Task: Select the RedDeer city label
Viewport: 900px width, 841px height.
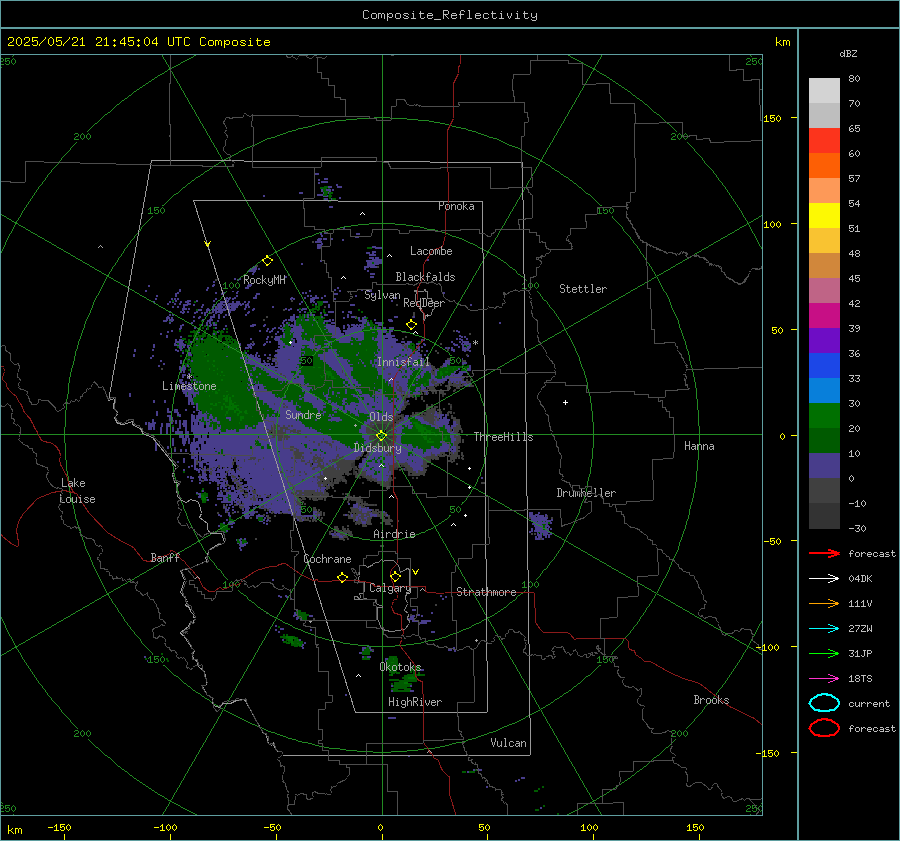Action: [x=424, y=303]
